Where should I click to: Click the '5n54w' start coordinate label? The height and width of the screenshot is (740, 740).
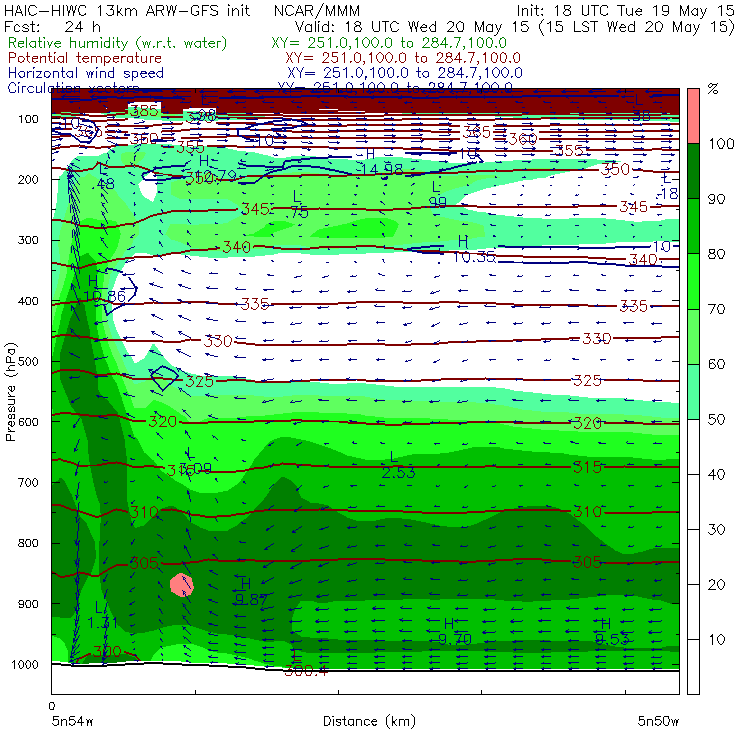(72, 721)
